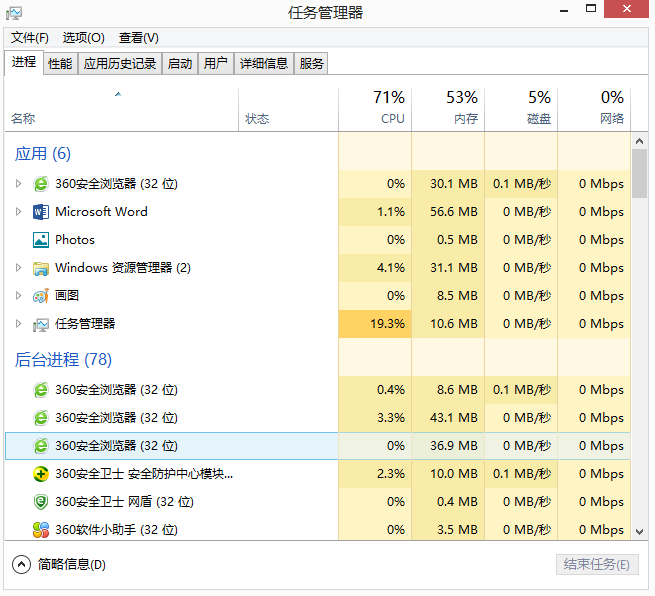The height and width of the screenshot is (596, 655).
Task: Click the scrollbar up arrow
Action: click(x=640, y=141)
